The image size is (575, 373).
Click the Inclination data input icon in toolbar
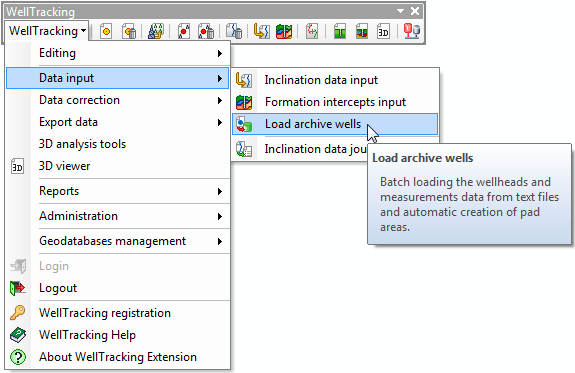(261, 31)
